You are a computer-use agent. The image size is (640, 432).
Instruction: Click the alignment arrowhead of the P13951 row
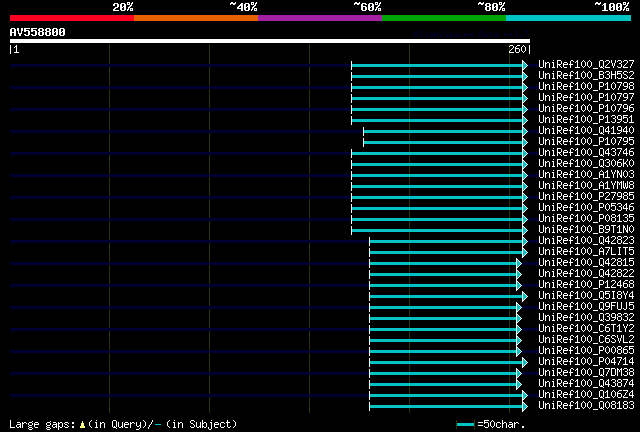[x=525, y=120]
